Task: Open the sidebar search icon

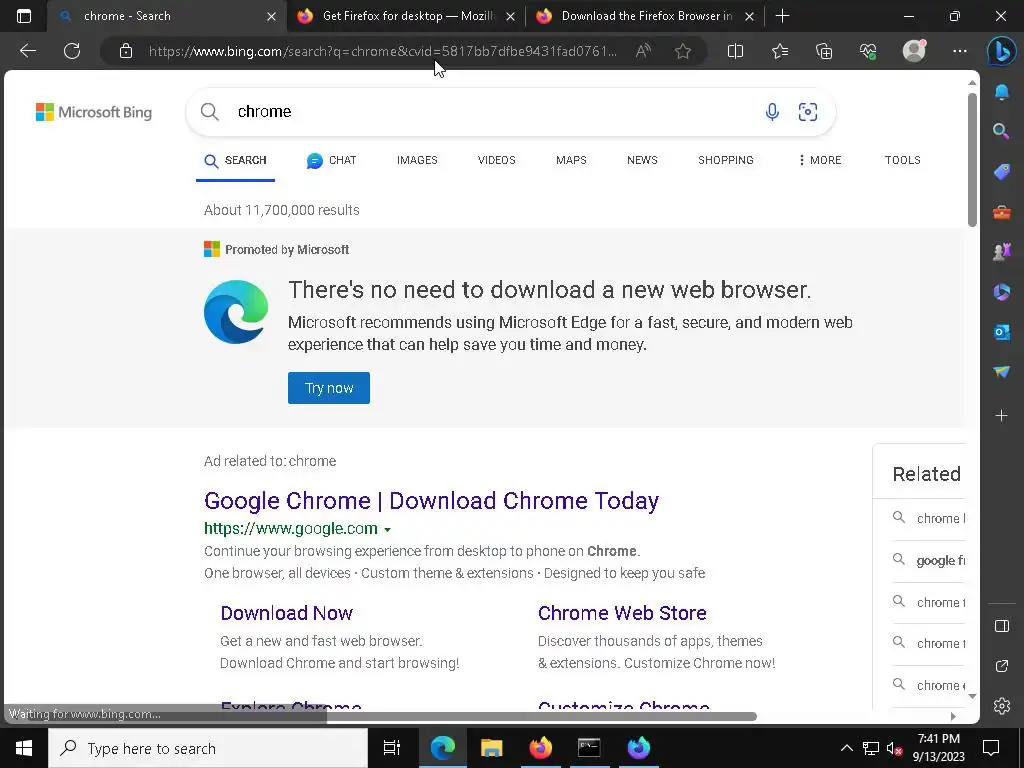Action: click(1001, 131)
